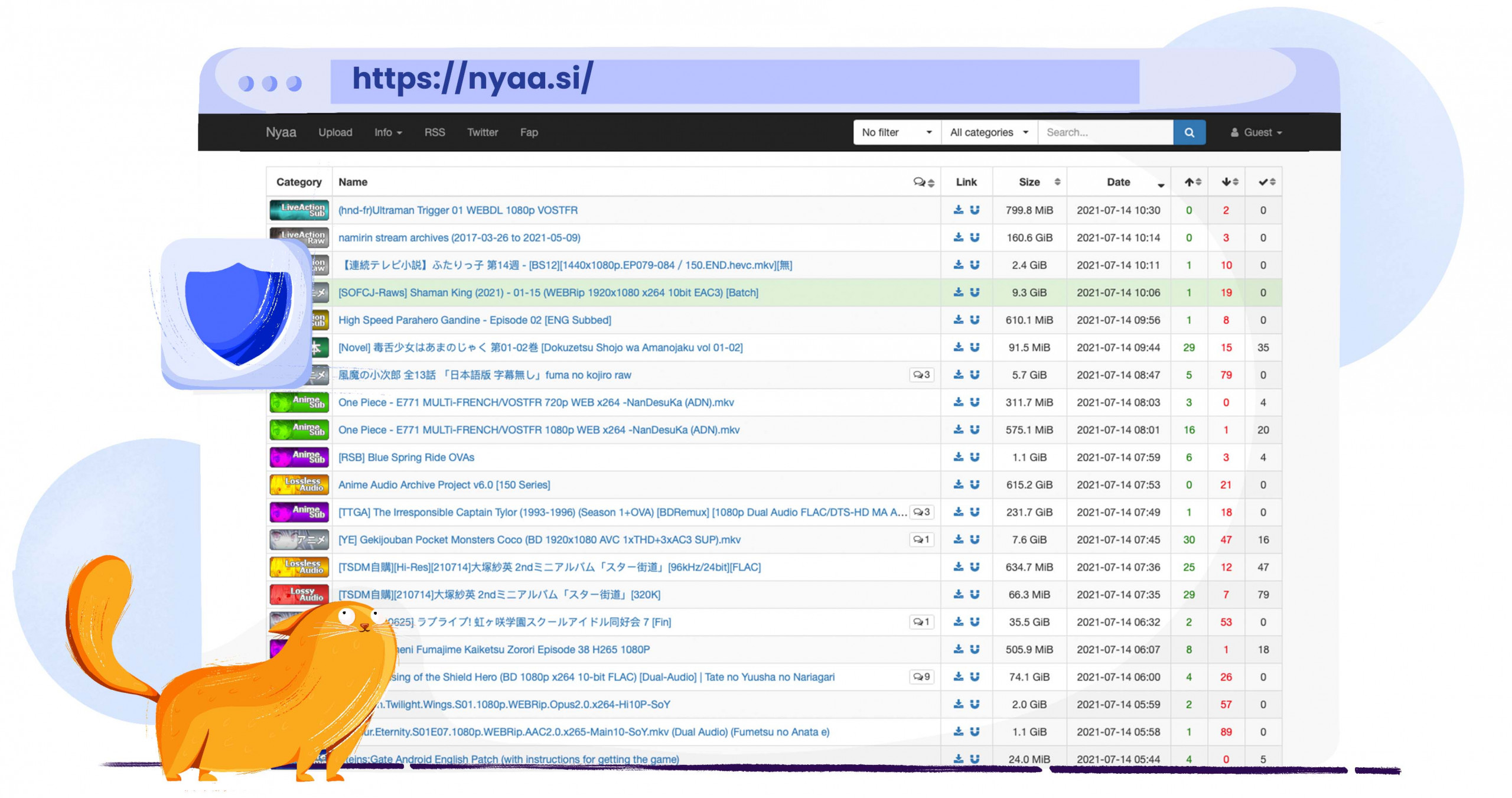Click Anime Sub category icon of One Piece 720p
Image resolution: width=1512 pixels, height=798 pixels.
[299, 402]
